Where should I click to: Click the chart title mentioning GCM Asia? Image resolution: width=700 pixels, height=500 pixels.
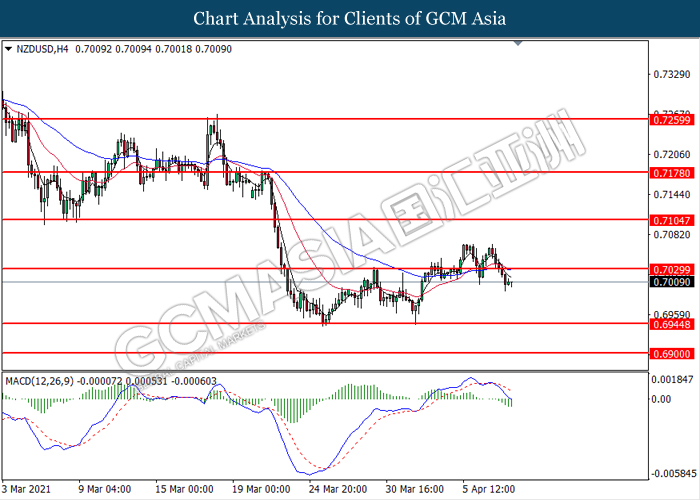[349, 18]
